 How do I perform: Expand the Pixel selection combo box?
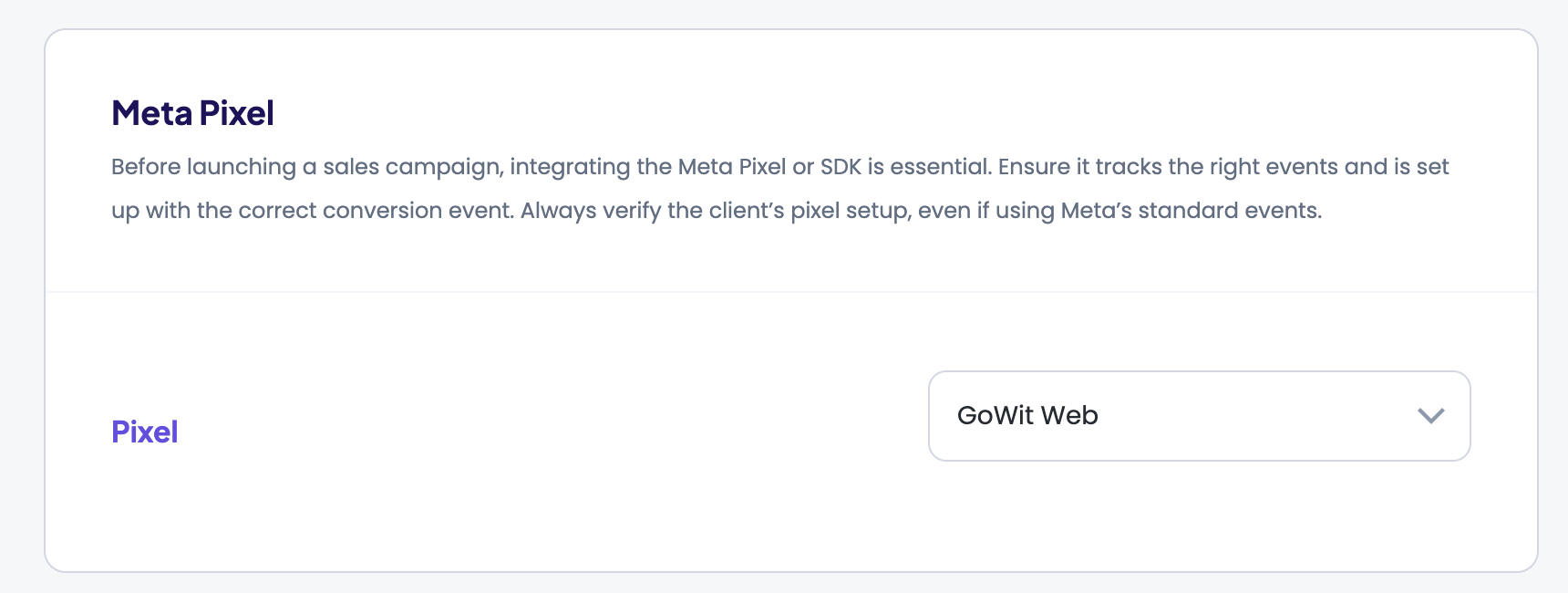[x=1198, y=416]
